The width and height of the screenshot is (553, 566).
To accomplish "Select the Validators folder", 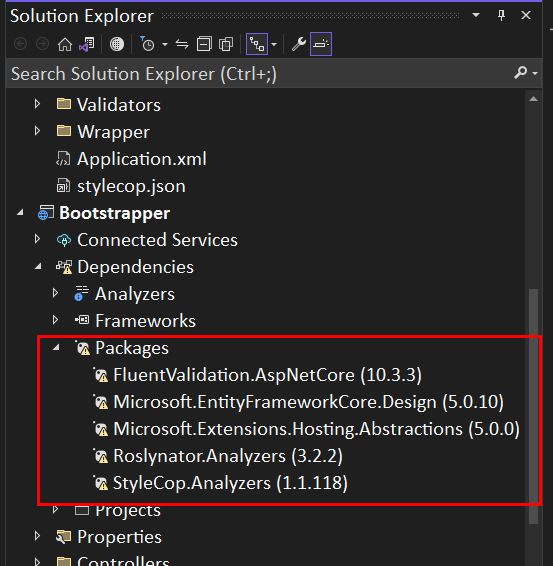I will point(118,105).
